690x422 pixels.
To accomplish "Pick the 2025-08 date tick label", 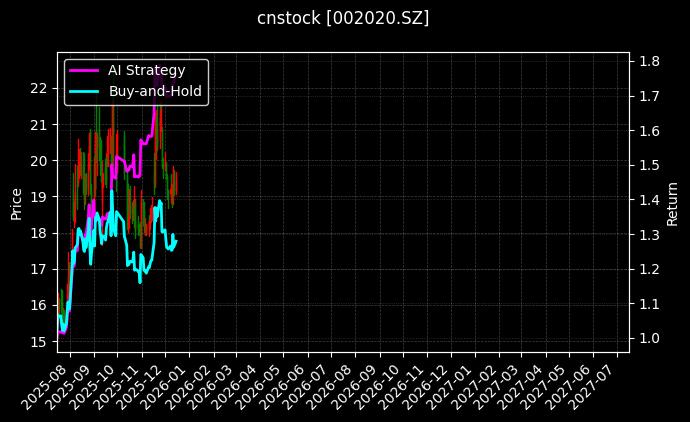I will tap(53, 385).
